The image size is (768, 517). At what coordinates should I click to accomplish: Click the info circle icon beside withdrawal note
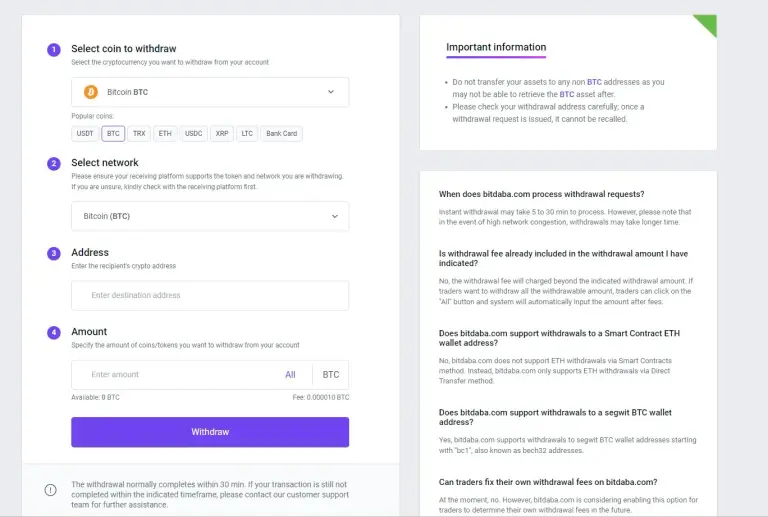pos(50,490)
